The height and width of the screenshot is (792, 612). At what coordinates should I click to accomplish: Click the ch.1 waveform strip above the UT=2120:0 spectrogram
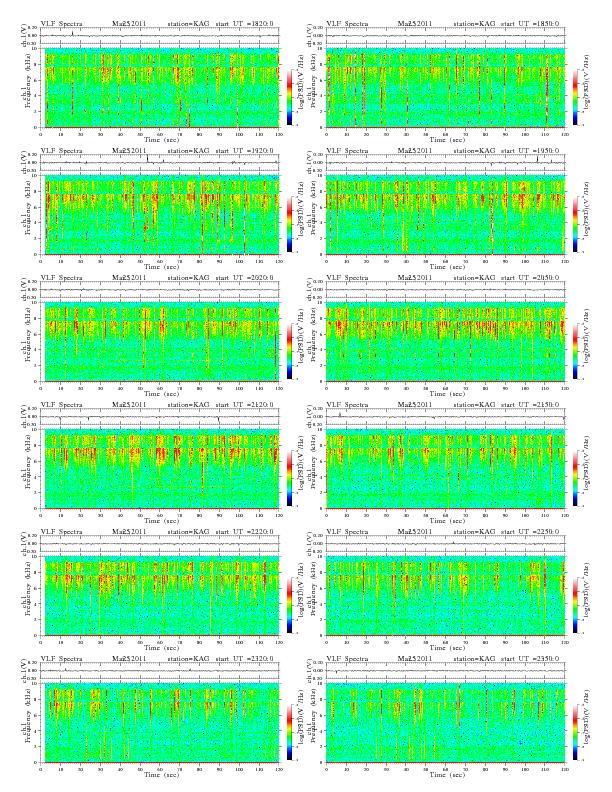coord(160,417)
